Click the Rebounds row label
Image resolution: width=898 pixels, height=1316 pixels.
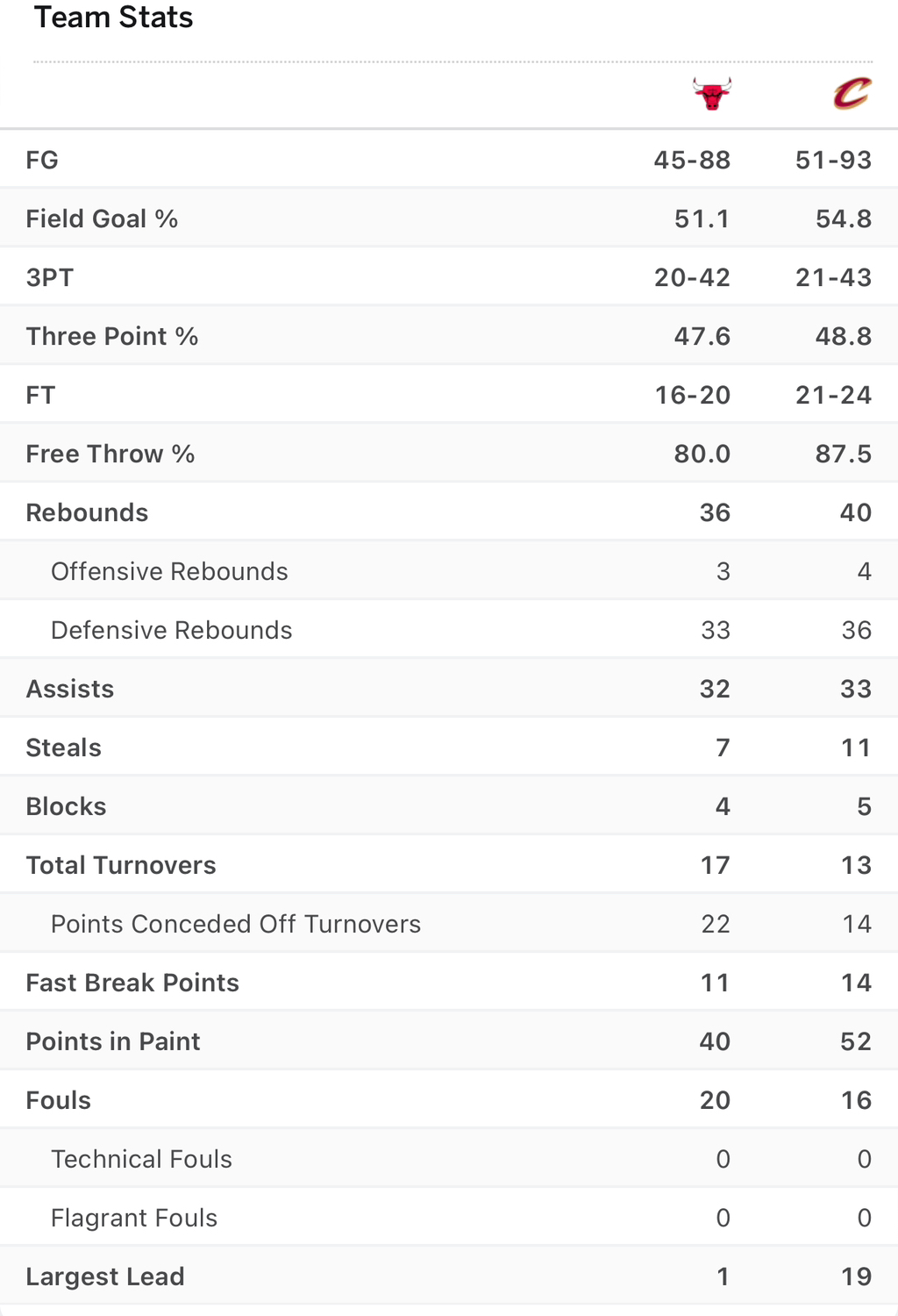point(87,512)
